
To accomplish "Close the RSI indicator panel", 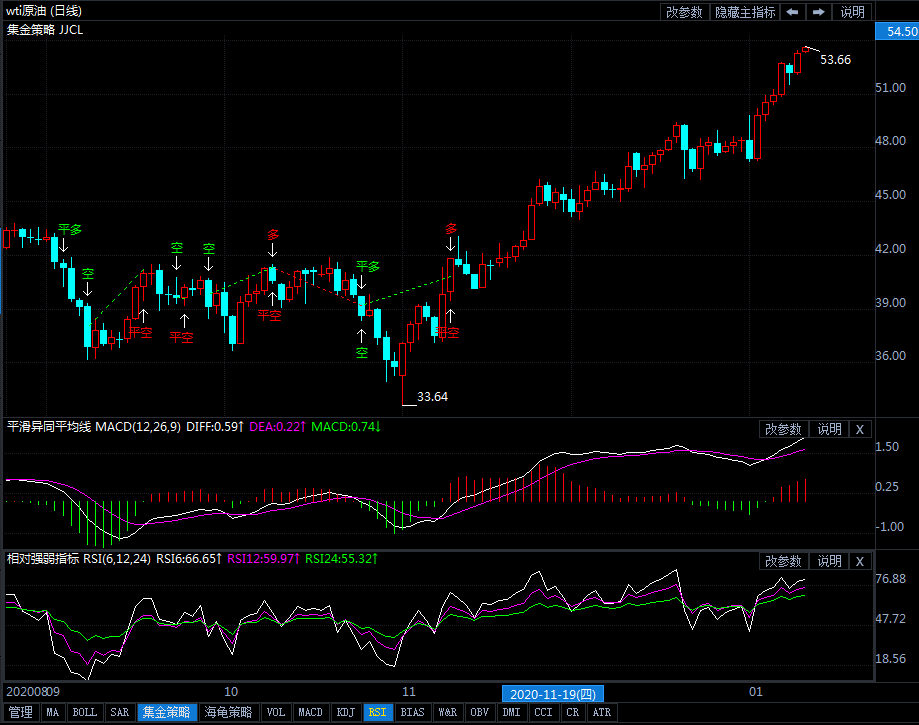I will tap(860, 561).
